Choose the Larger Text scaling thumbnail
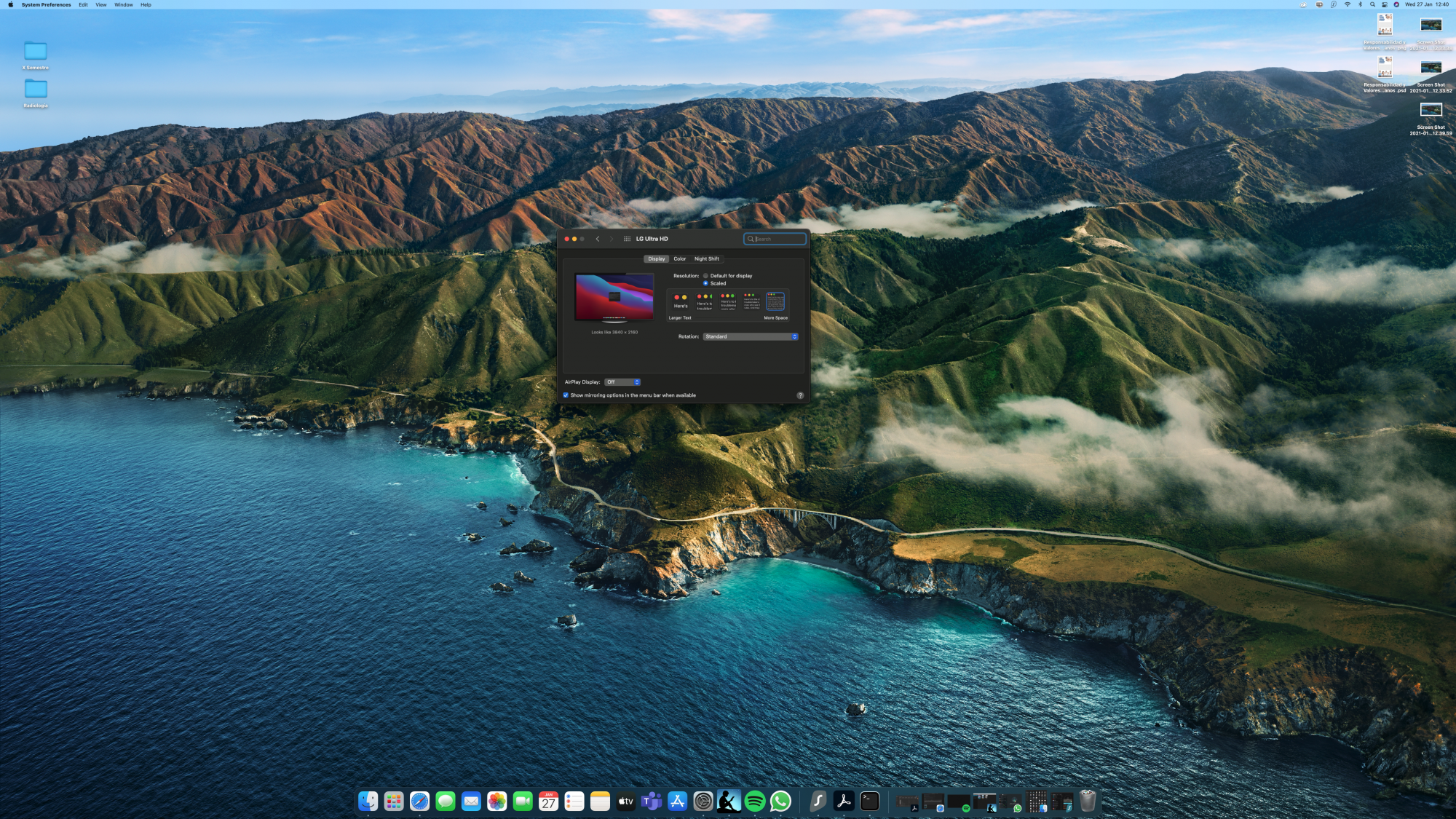Viewport: 1456px width, 819px height. (x=680, y=301)
